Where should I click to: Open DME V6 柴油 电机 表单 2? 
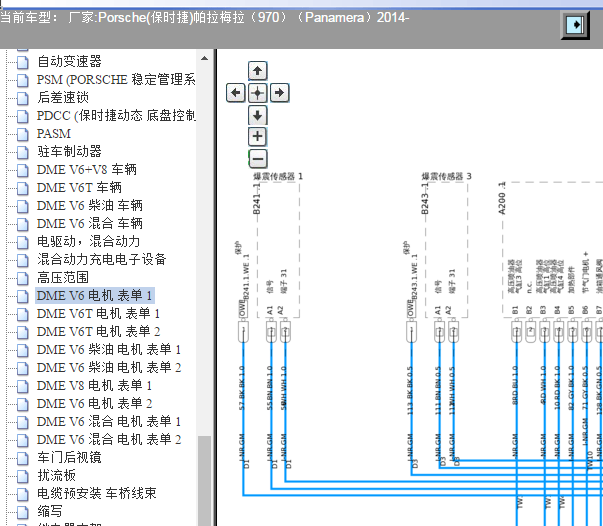[108, 368]
